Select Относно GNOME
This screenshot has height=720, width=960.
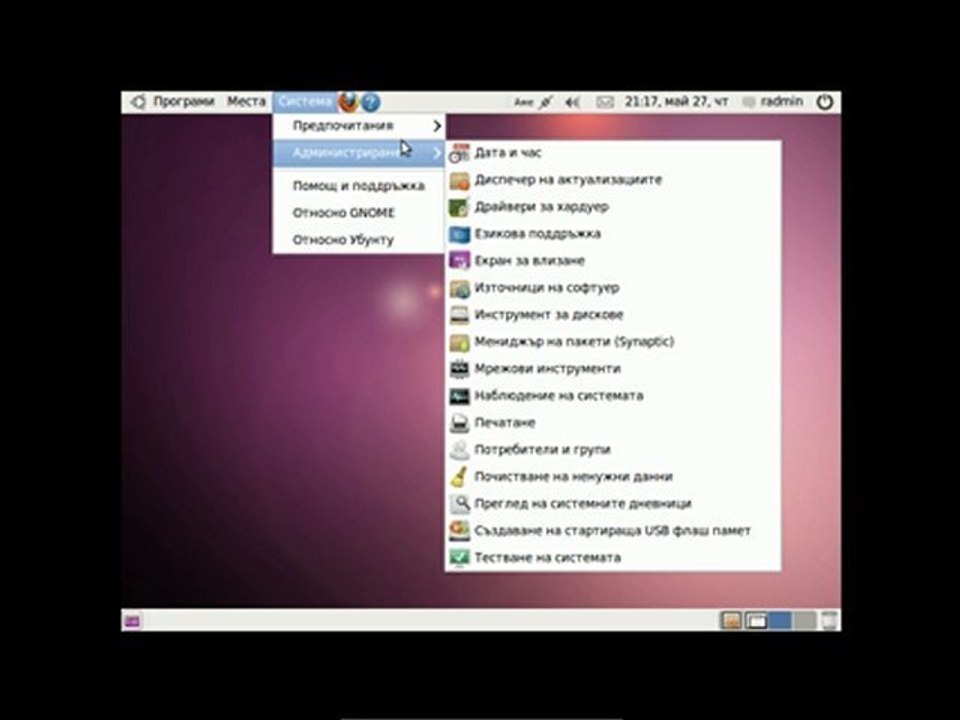pos(359,213)
